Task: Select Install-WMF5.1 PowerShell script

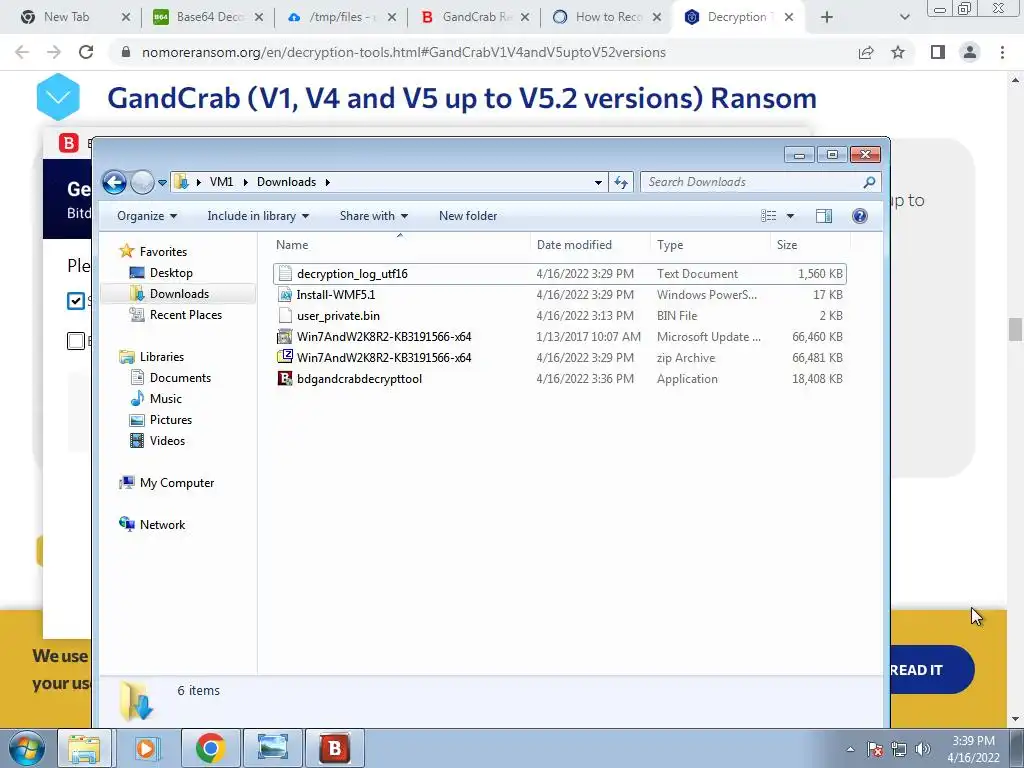Action: click(560, 295)
